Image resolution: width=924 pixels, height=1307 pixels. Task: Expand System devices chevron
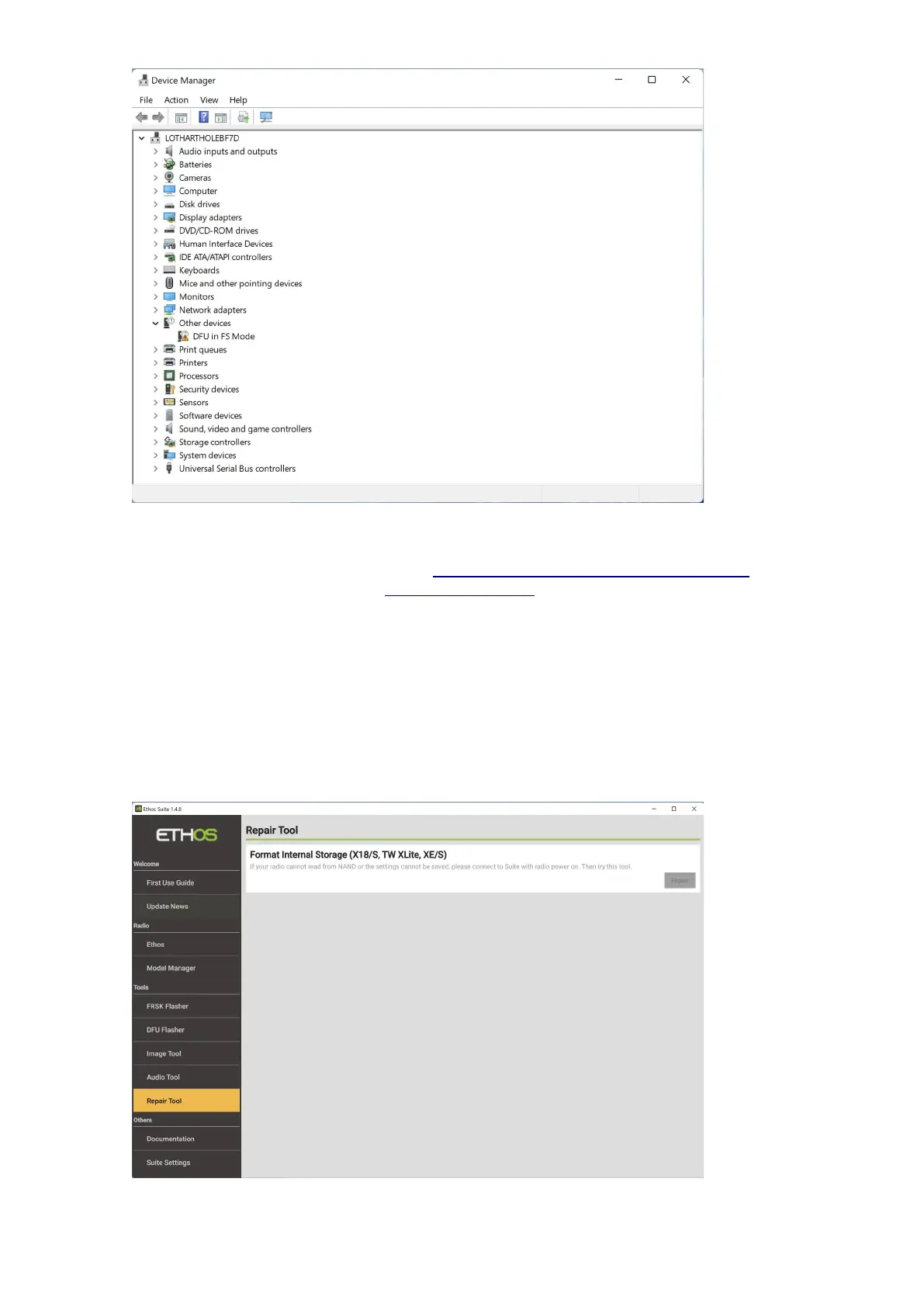coord(155,455)
